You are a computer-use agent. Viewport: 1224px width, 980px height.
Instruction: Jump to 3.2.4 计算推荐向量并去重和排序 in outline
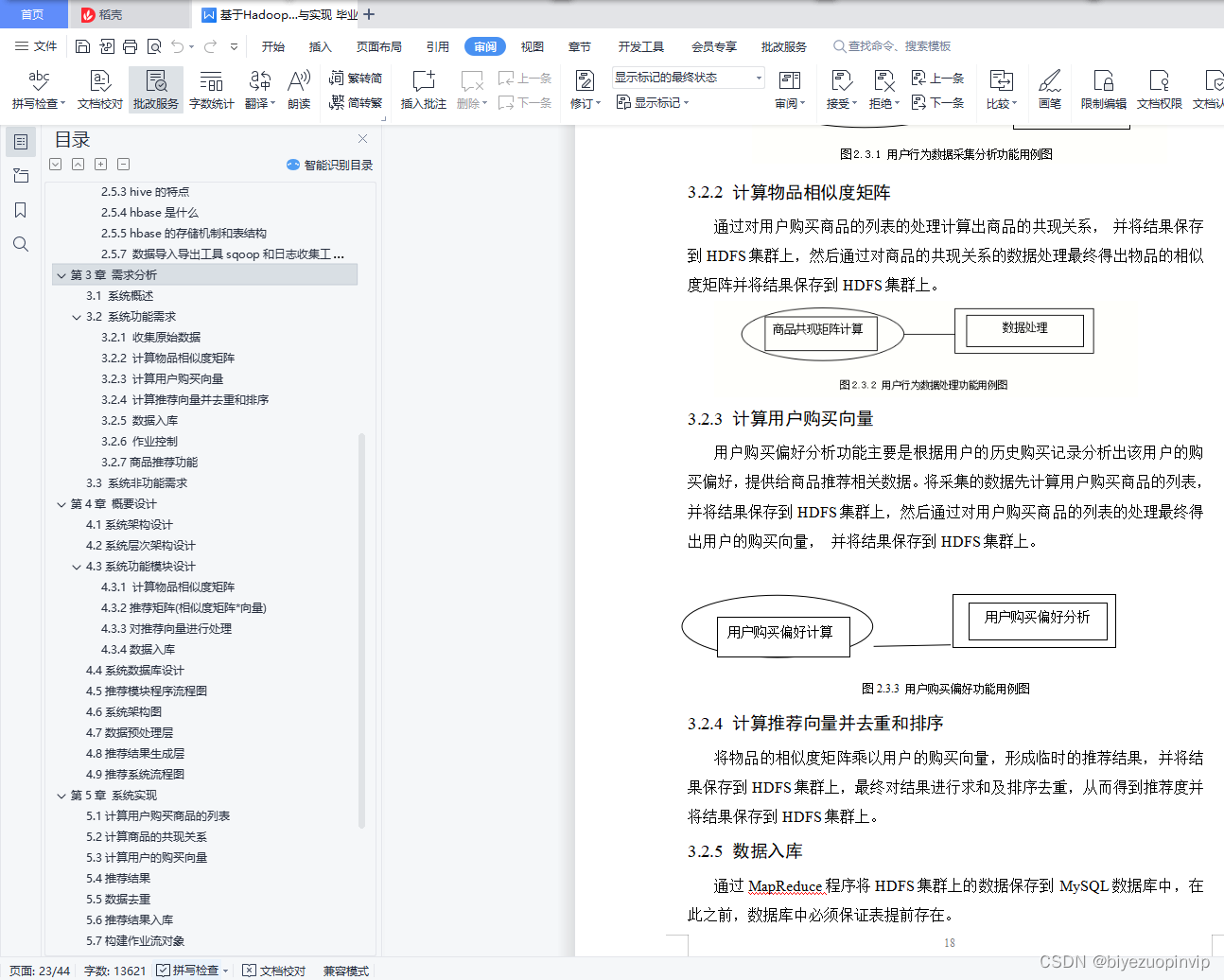coord(184,400)
